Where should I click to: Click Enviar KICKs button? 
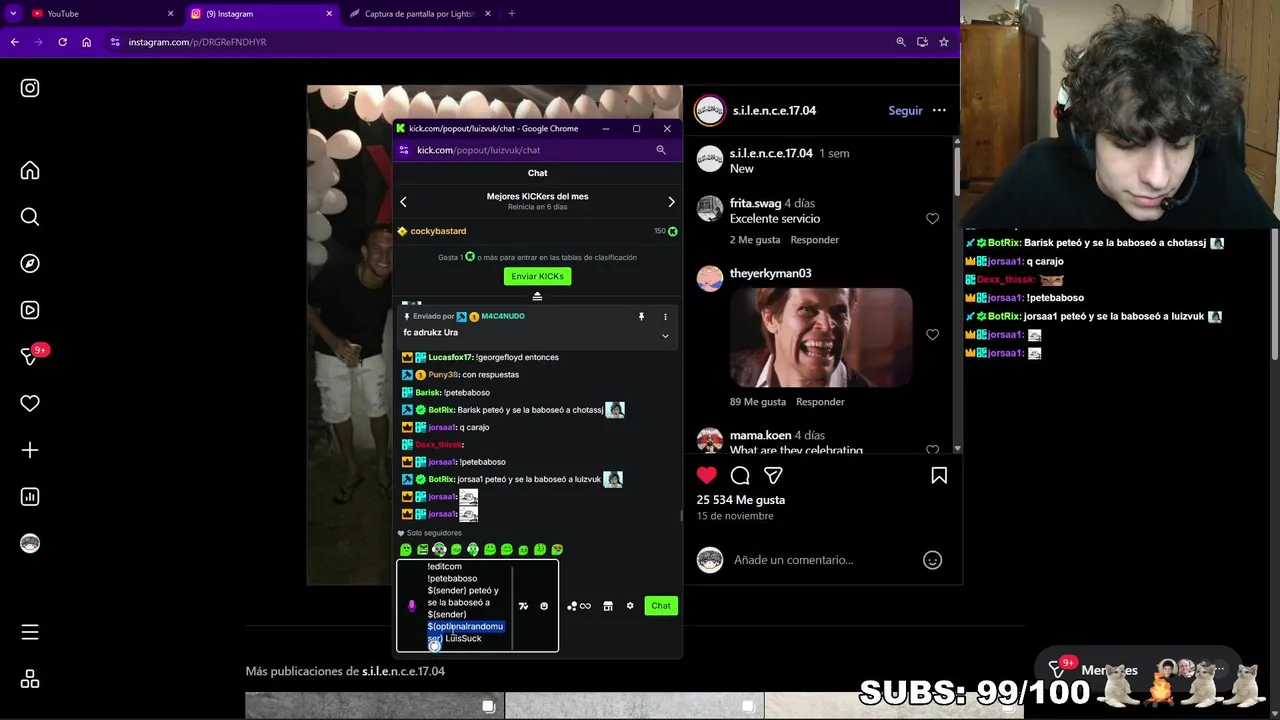click(537, 276)
